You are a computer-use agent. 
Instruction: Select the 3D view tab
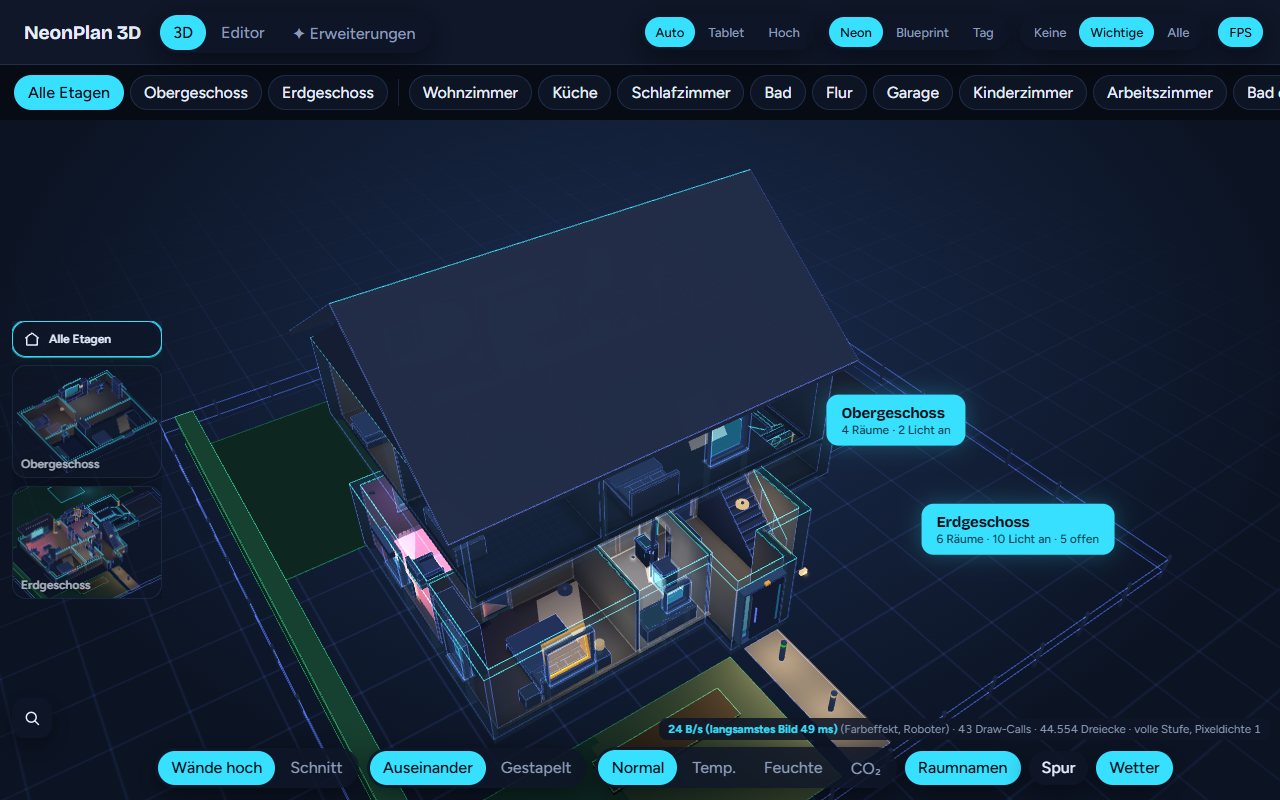(x=183, y=33)
